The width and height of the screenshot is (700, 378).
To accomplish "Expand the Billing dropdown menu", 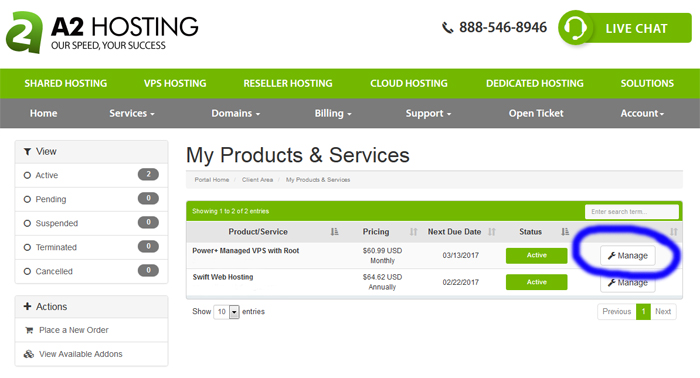I will point(333,113).
